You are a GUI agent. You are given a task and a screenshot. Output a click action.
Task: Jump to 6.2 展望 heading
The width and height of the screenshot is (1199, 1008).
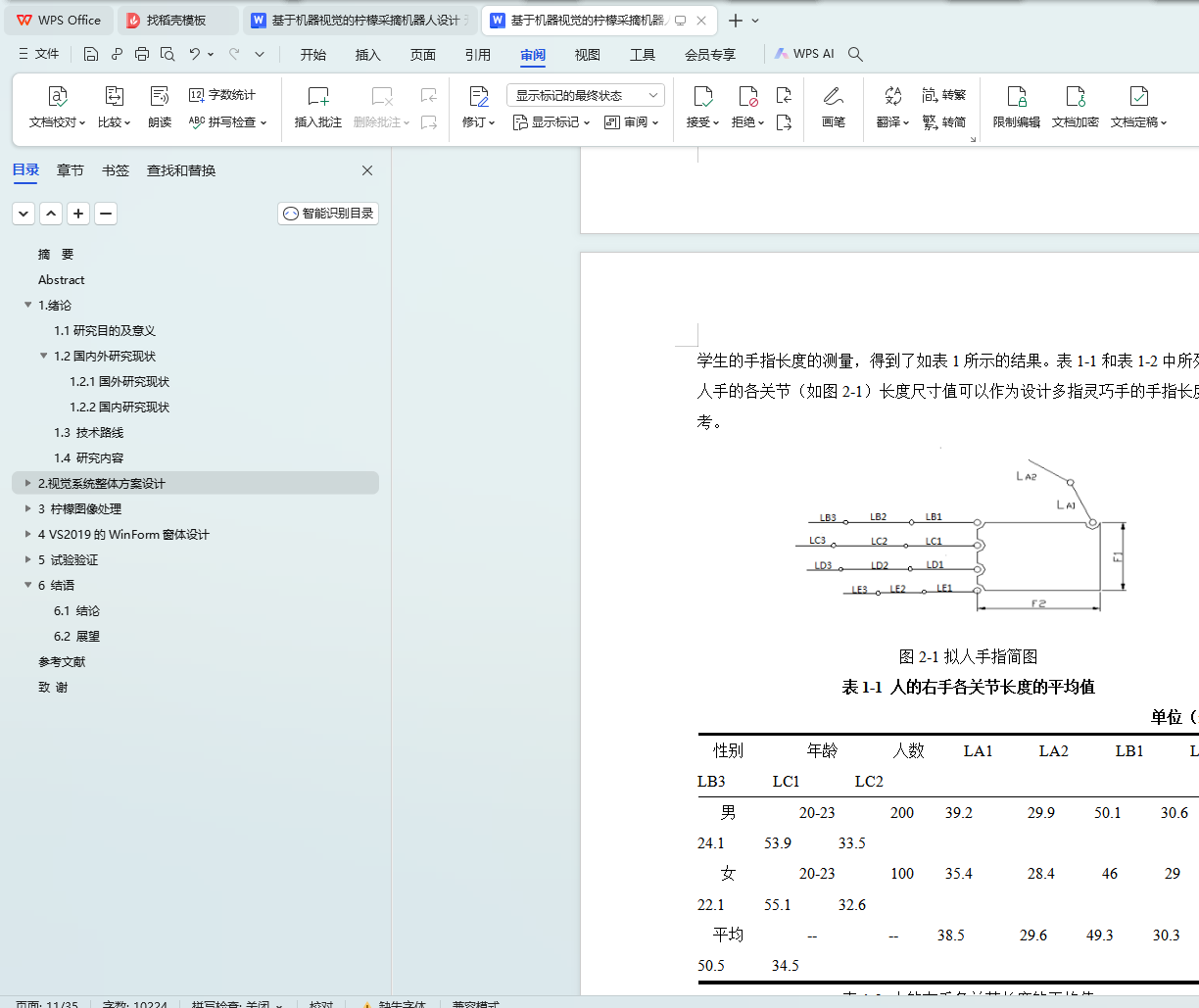(x=77, y=637)
